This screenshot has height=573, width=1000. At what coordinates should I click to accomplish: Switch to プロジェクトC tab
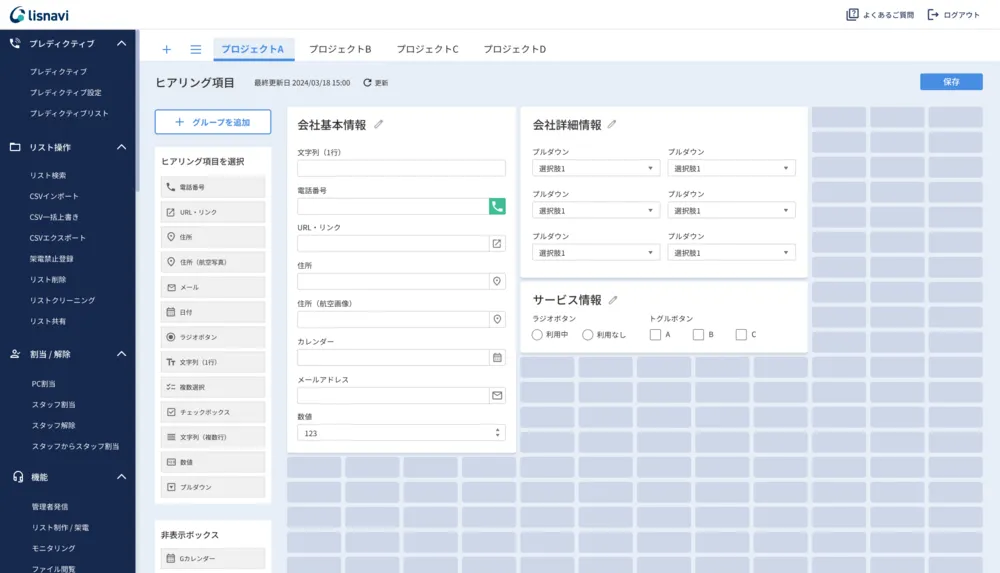coord(427,49)
